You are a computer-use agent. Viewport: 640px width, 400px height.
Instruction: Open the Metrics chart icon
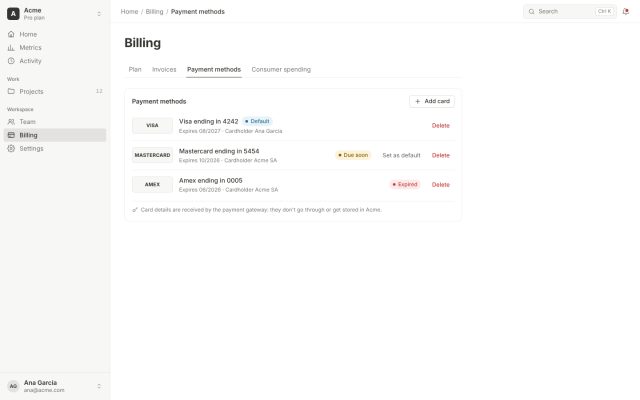pyautogui.click(x=11, y=48)
